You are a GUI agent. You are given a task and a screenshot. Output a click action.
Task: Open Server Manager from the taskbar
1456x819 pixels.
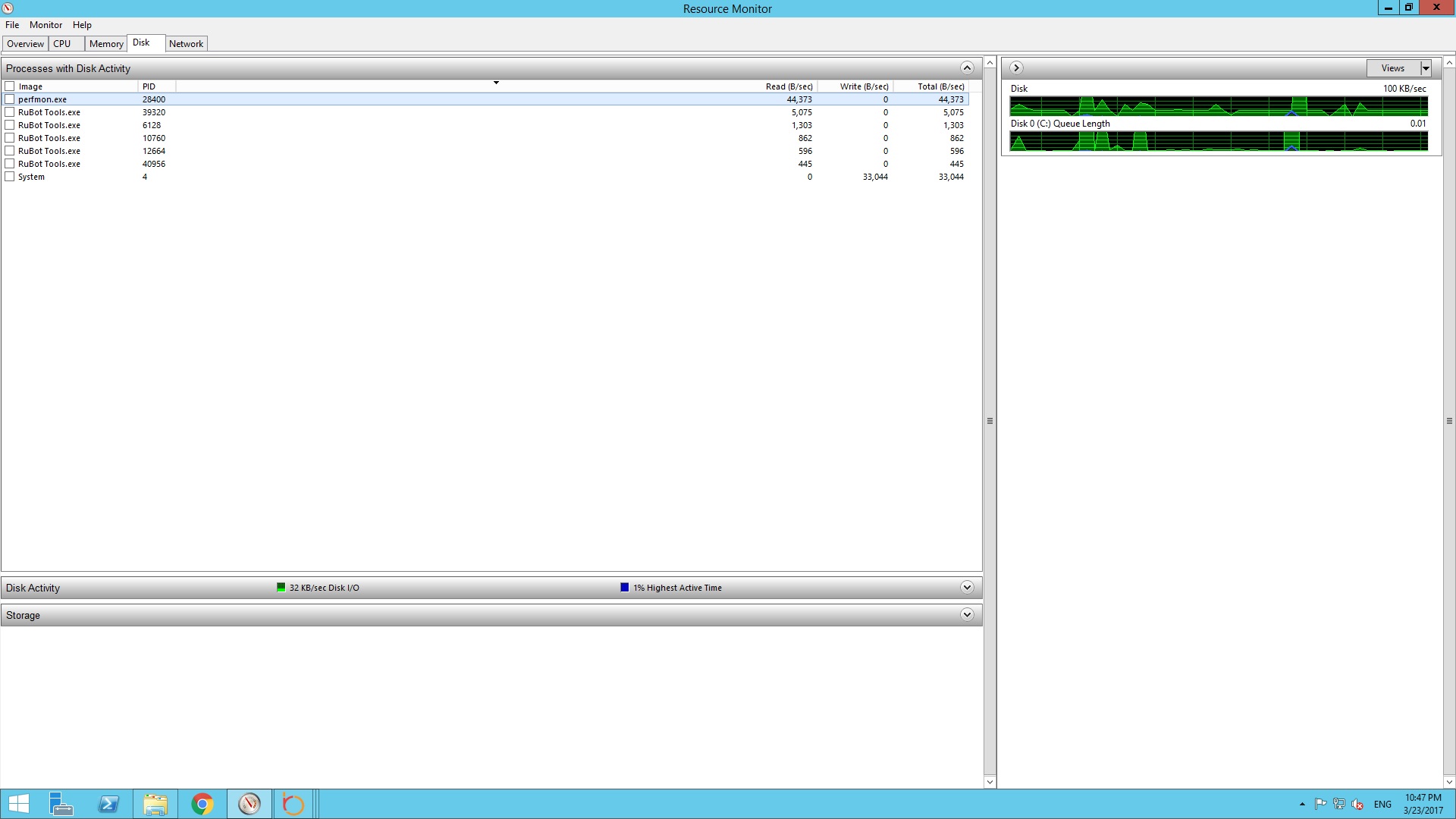(x=61, y=804)
